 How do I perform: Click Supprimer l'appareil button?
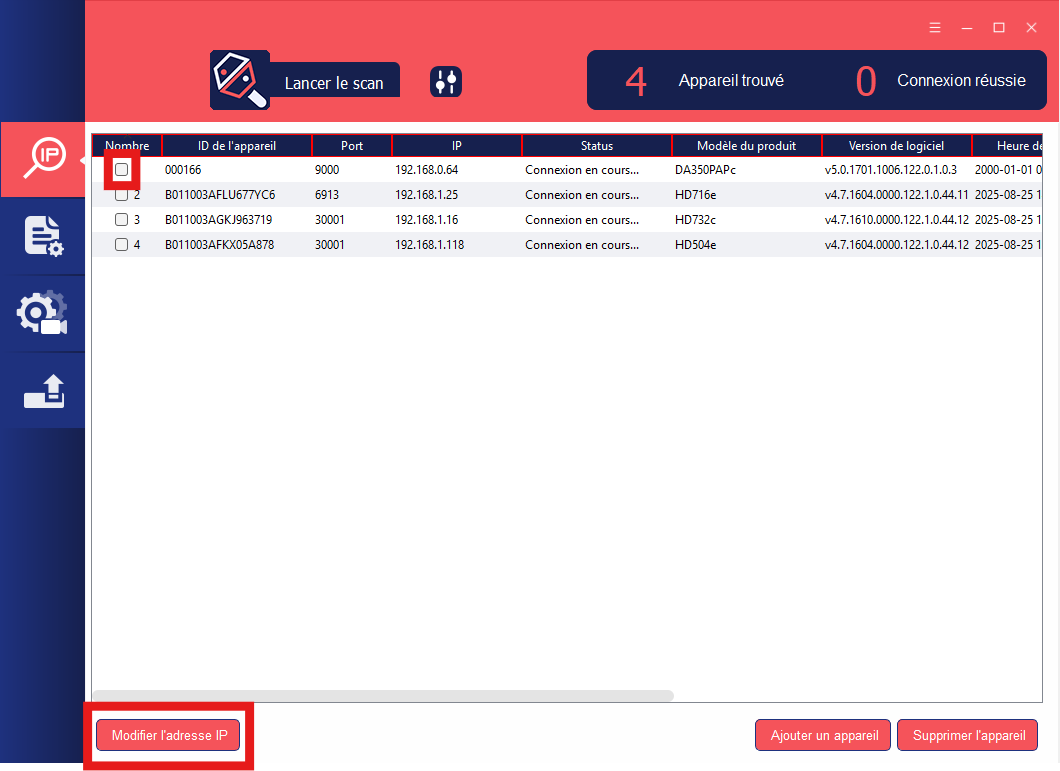967,735
